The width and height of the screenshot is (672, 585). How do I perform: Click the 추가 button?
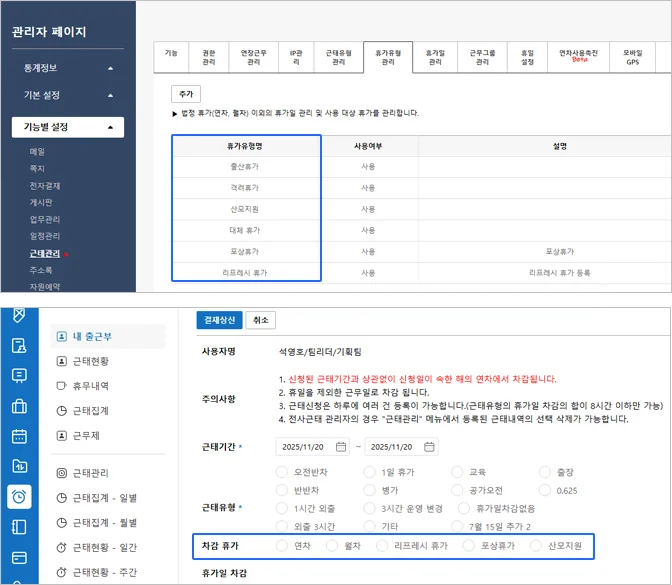click(x=186, y=94)
